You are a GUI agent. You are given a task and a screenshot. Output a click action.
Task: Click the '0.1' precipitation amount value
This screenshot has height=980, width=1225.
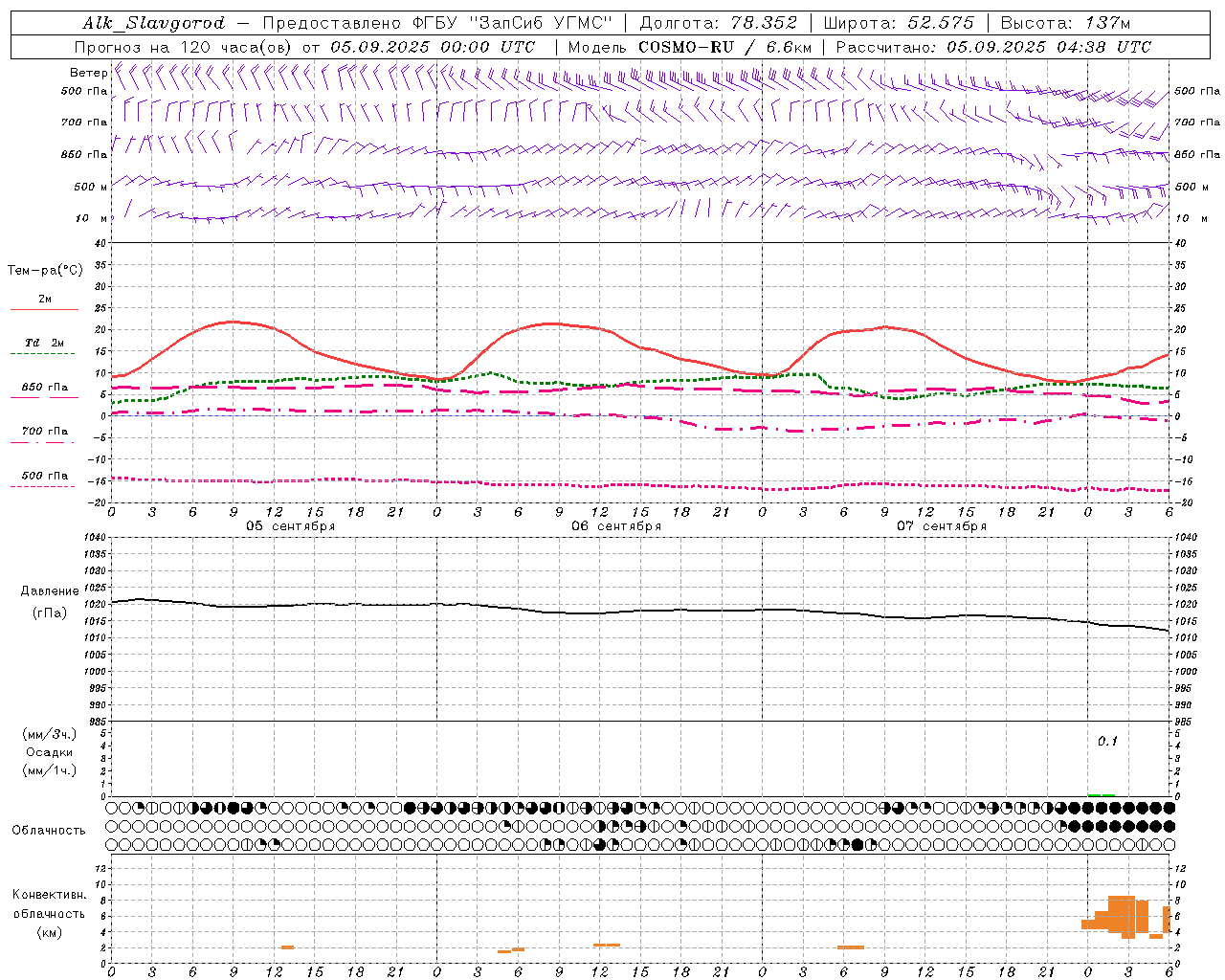1107,741
